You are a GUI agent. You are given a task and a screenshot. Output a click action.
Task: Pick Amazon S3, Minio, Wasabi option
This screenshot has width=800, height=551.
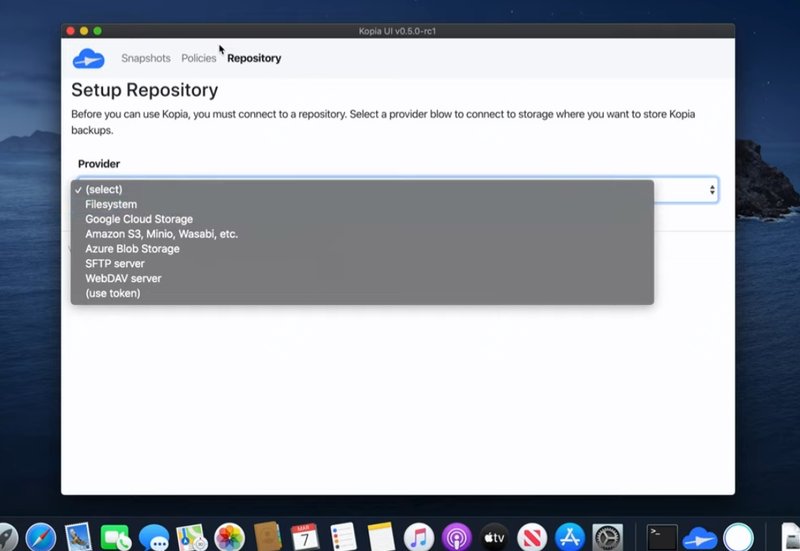click(x=161, y=234)
